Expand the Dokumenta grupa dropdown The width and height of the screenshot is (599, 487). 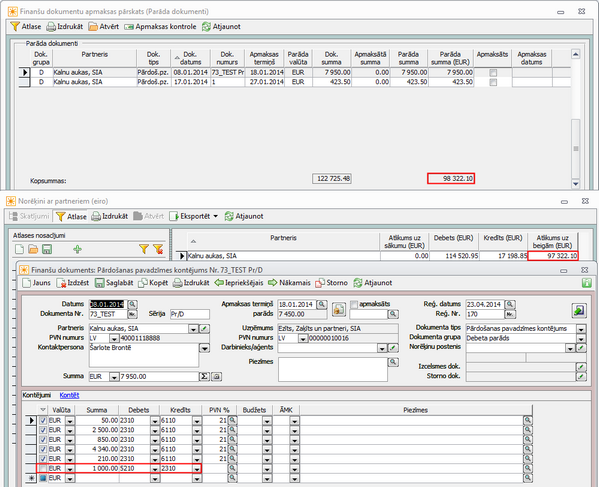coord(581,338)
